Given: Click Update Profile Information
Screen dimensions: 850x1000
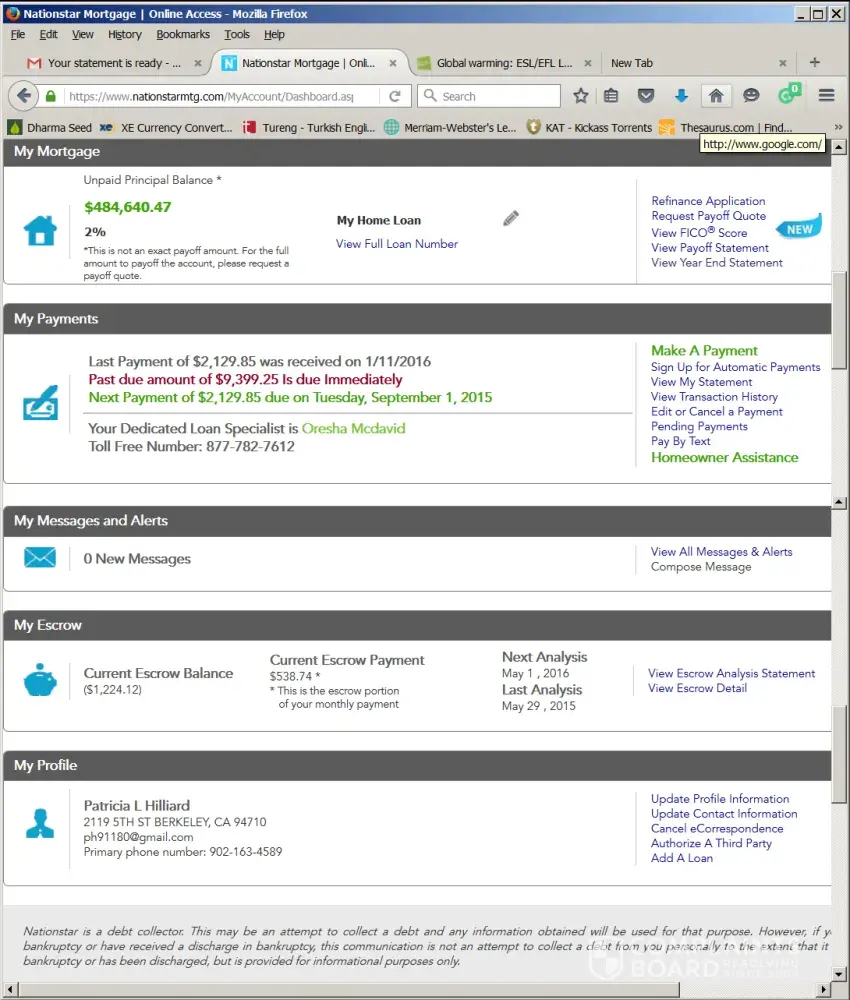Looking at the screenshot, I should [720, 798].
